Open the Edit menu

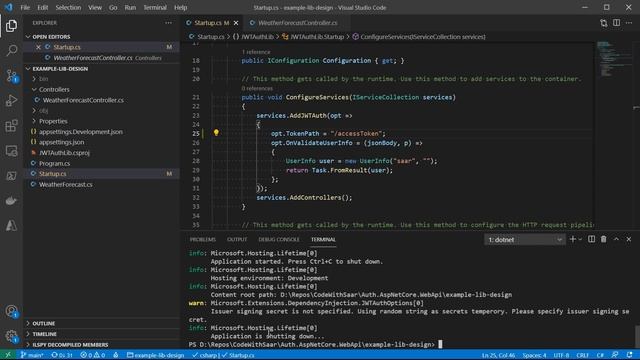point(42,7)
